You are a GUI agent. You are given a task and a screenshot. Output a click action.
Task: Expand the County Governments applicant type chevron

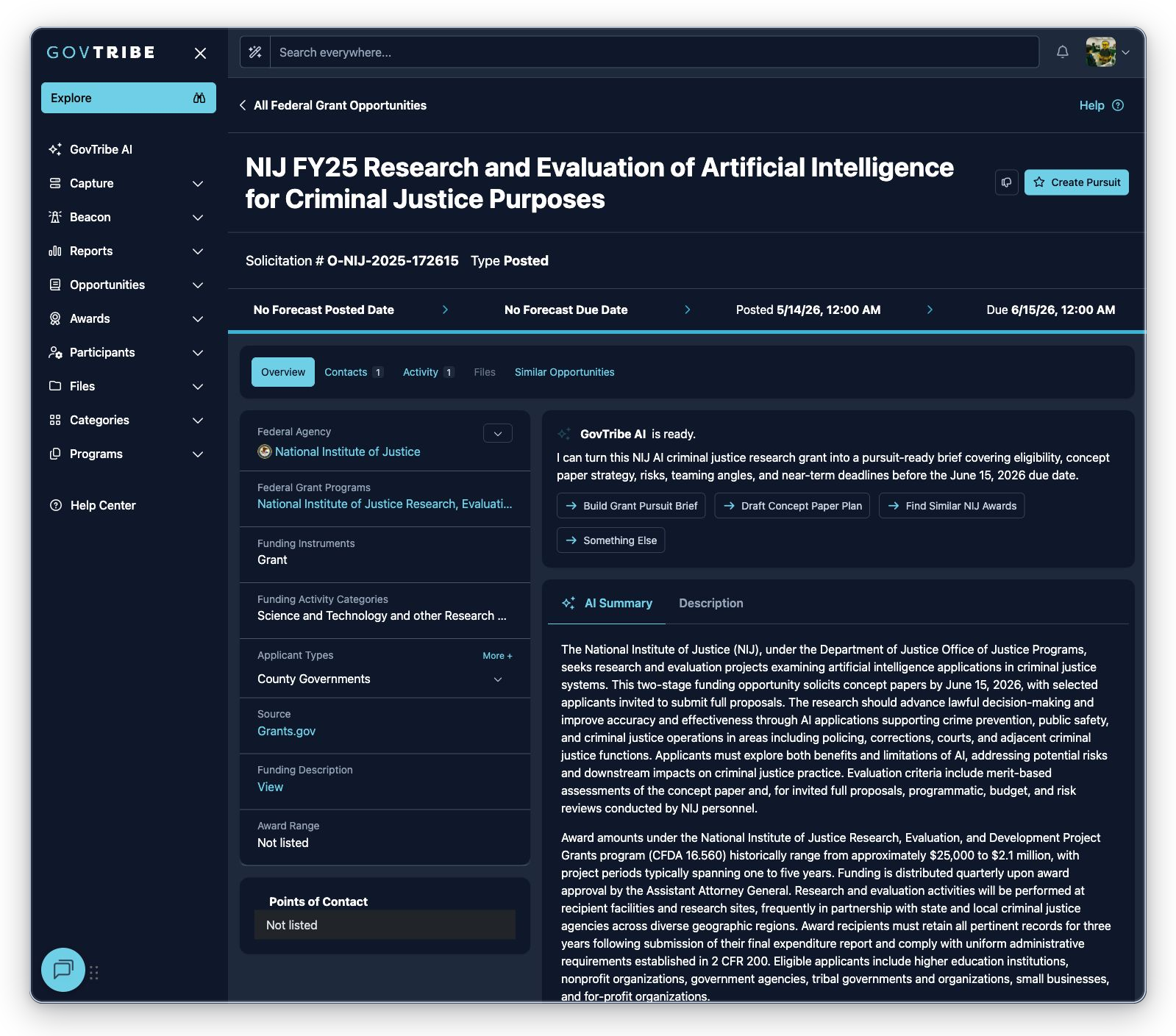pyautogui.click(x=498, y=679)
